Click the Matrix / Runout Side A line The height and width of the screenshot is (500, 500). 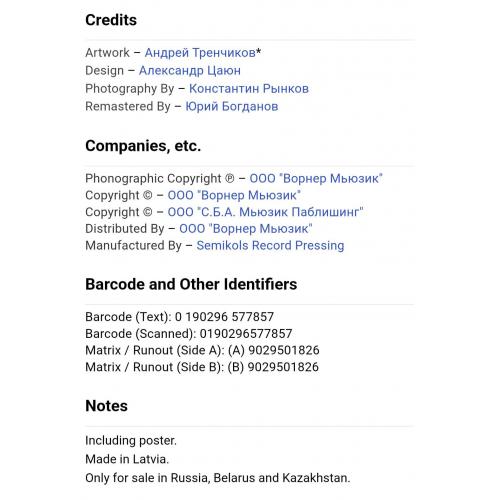click(x=202, y=350)
